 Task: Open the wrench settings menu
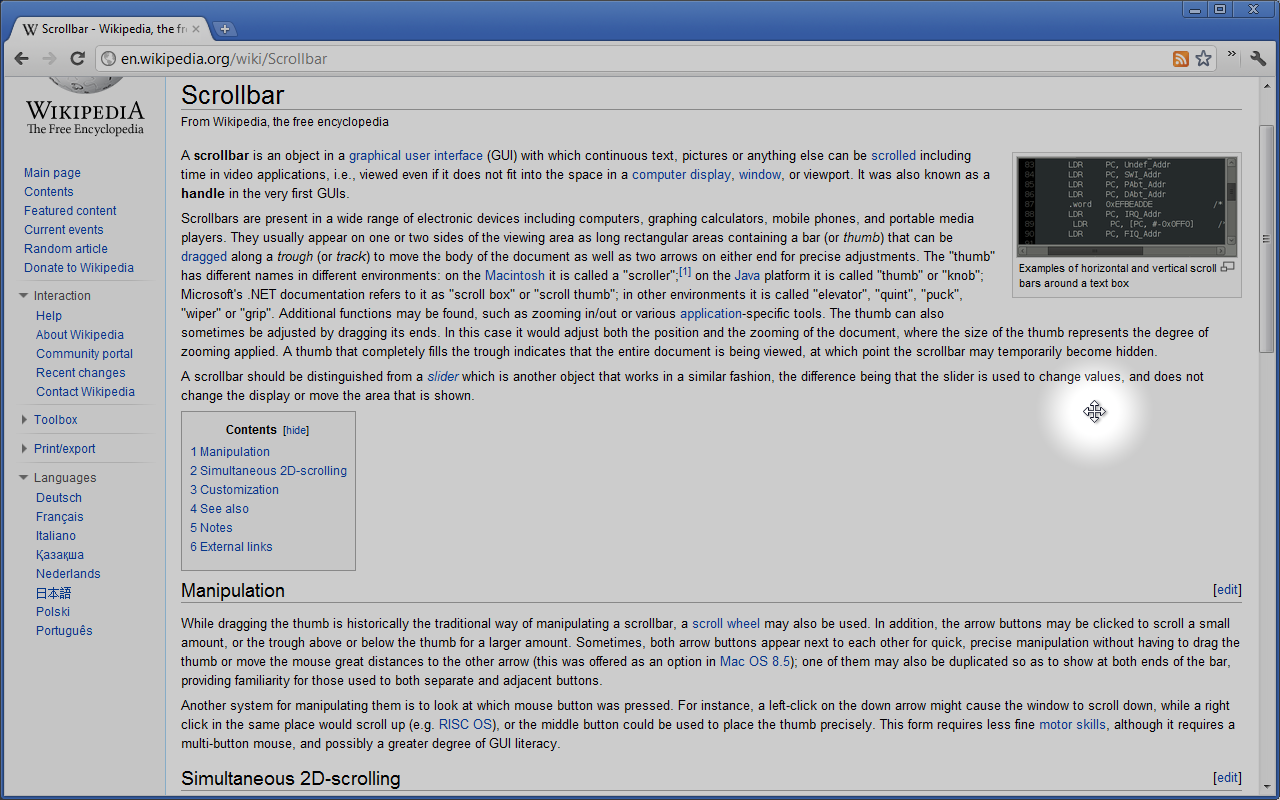coord(1258,58)
